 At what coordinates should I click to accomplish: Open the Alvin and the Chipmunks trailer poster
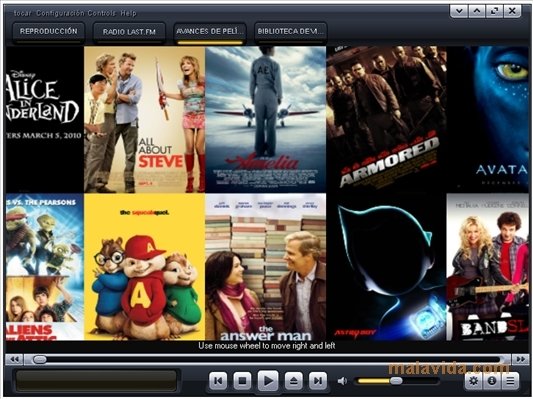coord(144,267)
